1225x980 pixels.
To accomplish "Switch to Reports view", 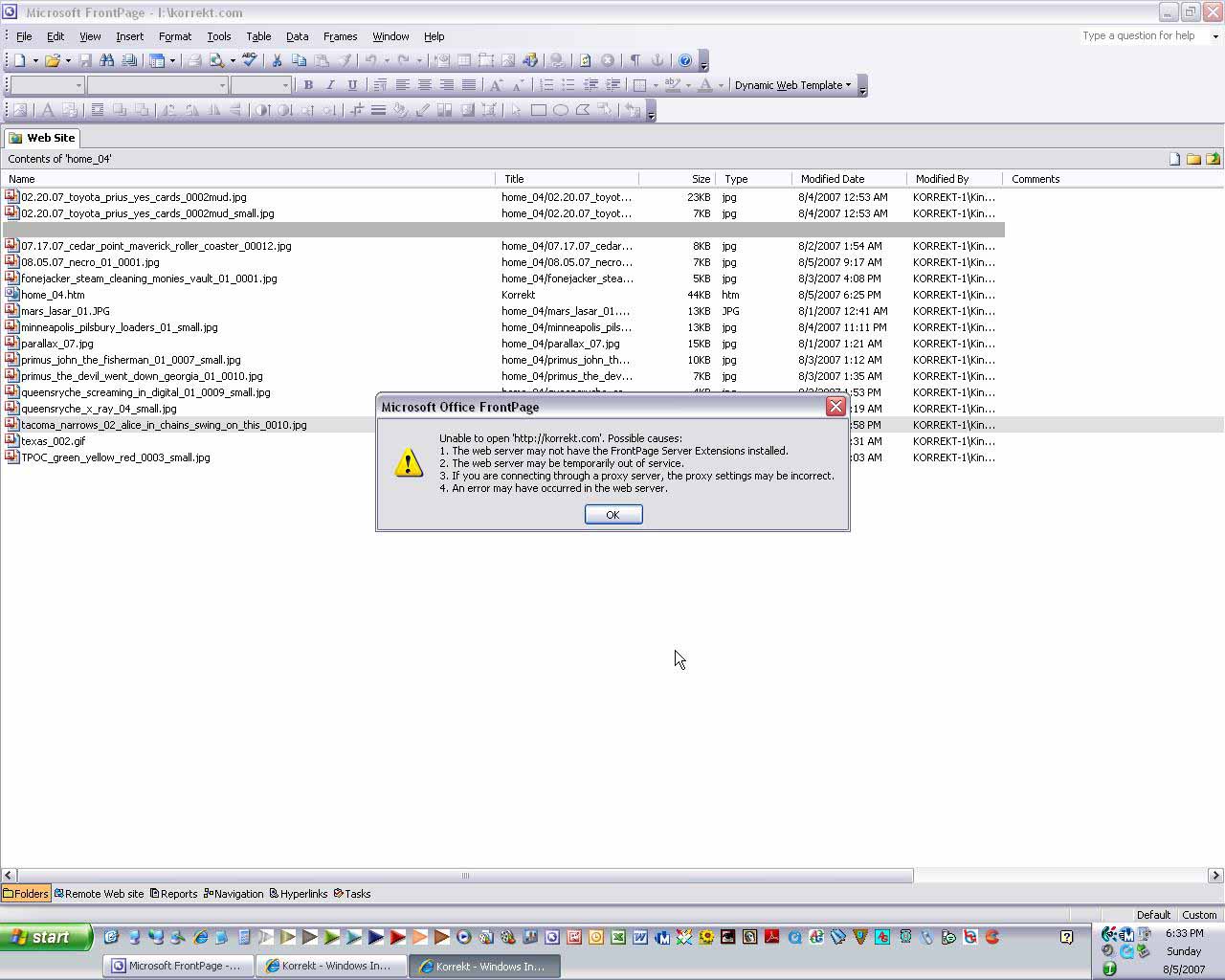I will pyautogui.click(x=173, y=894).
